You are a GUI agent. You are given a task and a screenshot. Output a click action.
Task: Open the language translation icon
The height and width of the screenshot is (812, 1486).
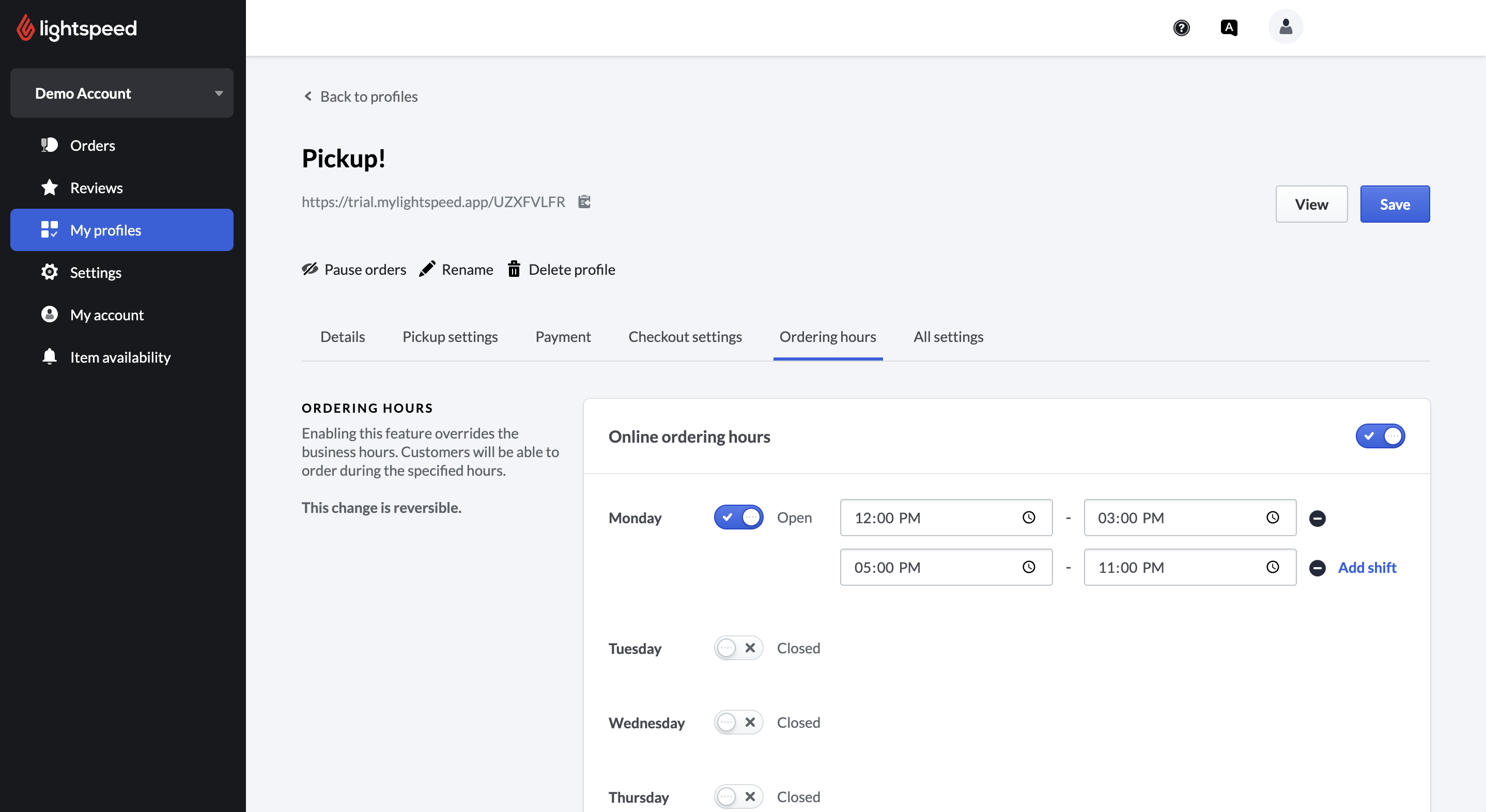(x=1229, y=28)
